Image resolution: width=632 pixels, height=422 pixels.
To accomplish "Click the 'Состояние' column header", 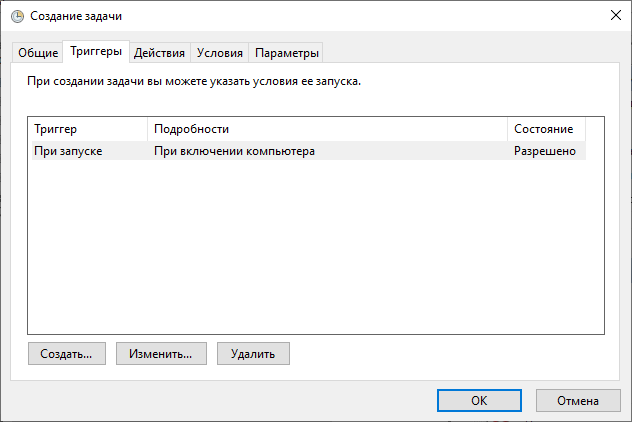I will [545, 130].
